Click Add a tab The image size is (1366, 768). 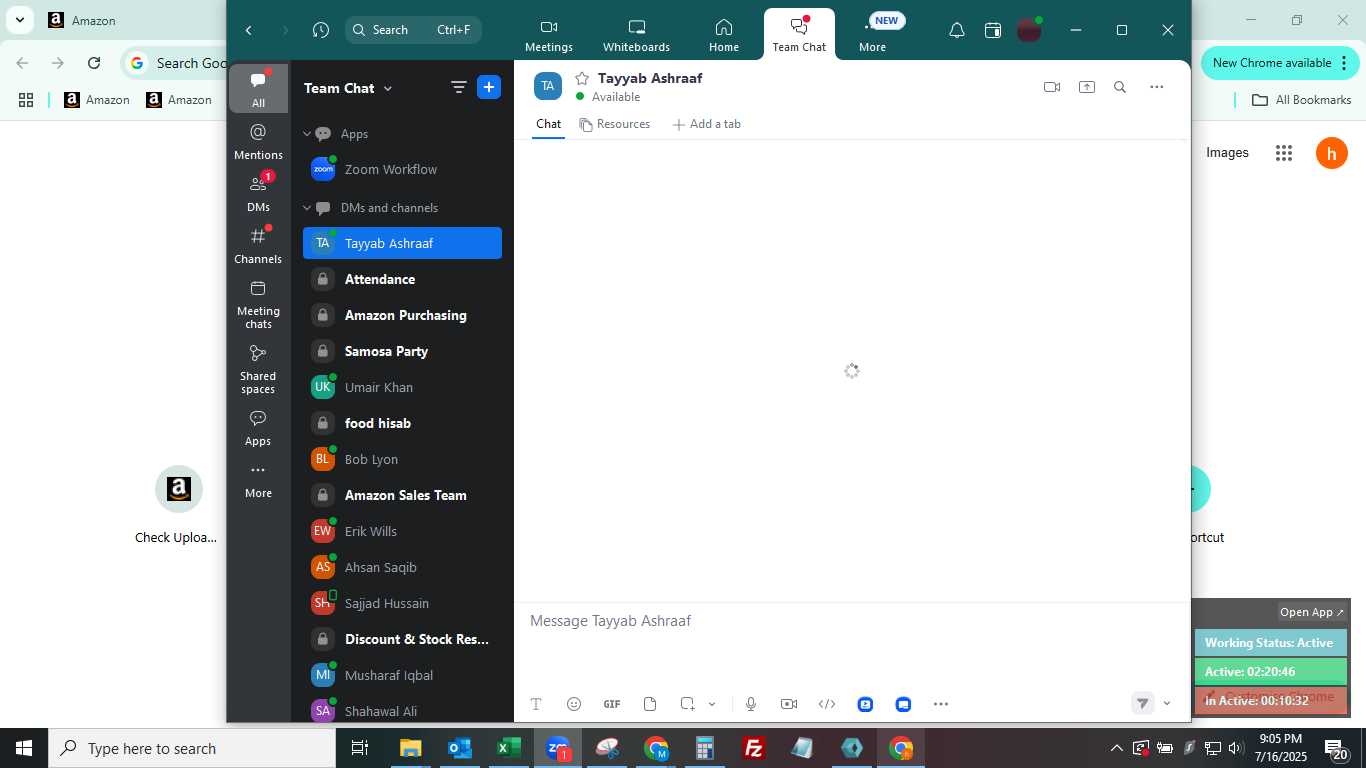pyautogui.click(x=707, y=124)
